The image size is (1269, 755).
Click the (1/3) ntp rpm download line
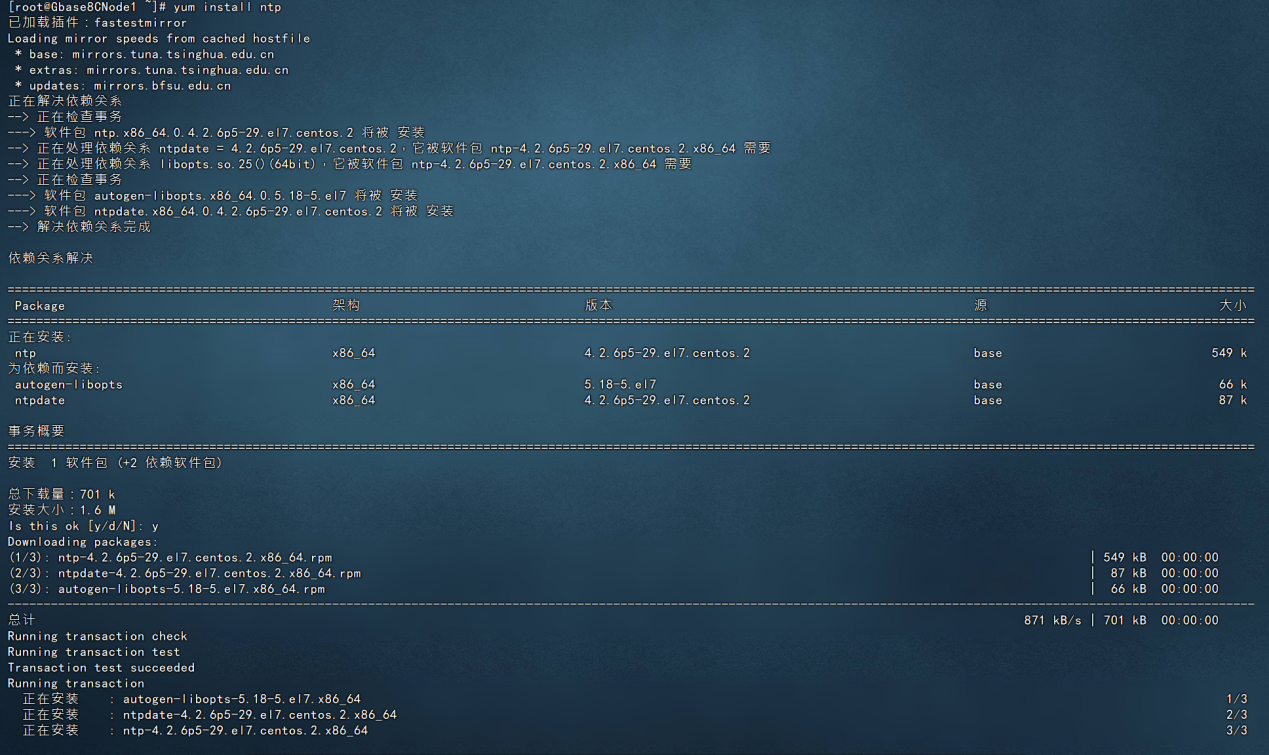click(170, 558)
